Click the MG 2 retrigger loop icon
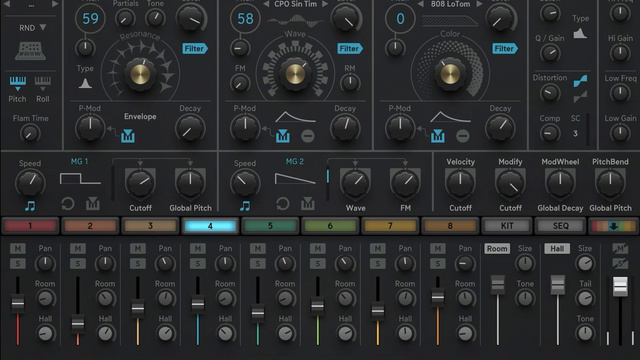640x360 pixels. pos(282,204)
